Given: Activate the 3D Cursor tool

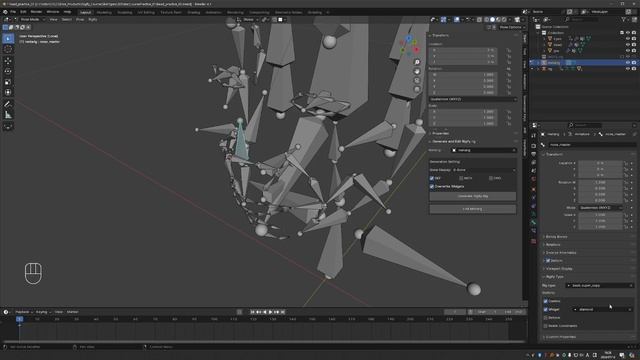Looking at the screenshot, I should coord(8,49).
